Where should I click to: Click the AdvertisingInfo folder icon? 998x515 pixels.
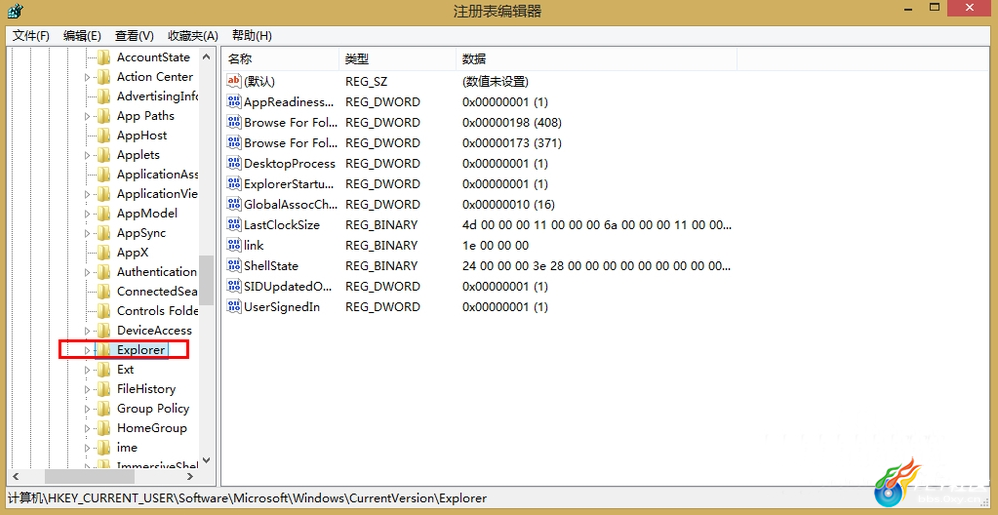tap(103, 97)
